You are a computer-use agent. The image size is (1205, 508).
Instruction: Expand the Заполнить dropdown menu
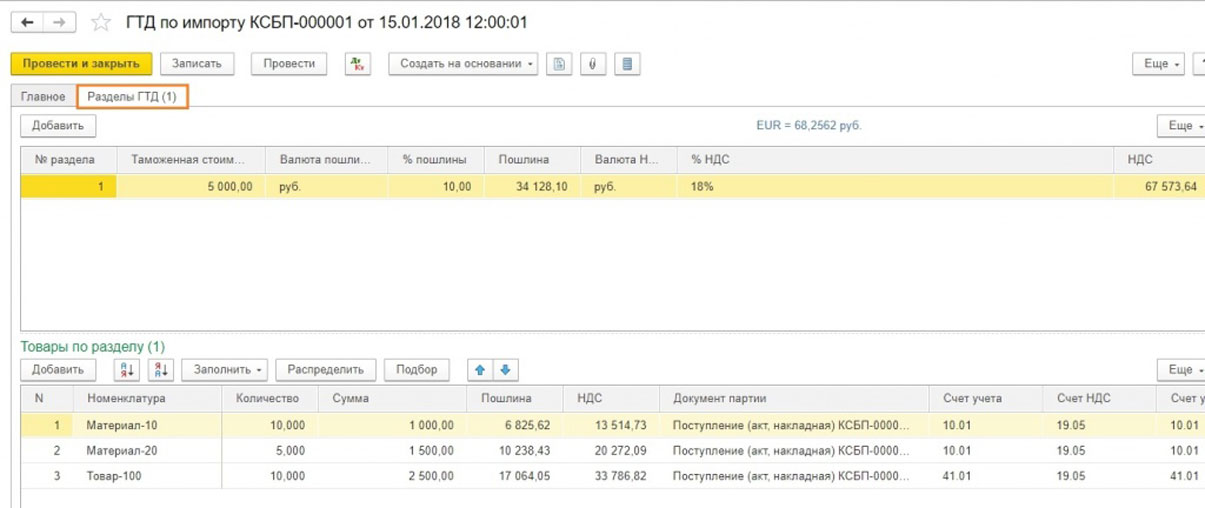click(228, 370)
